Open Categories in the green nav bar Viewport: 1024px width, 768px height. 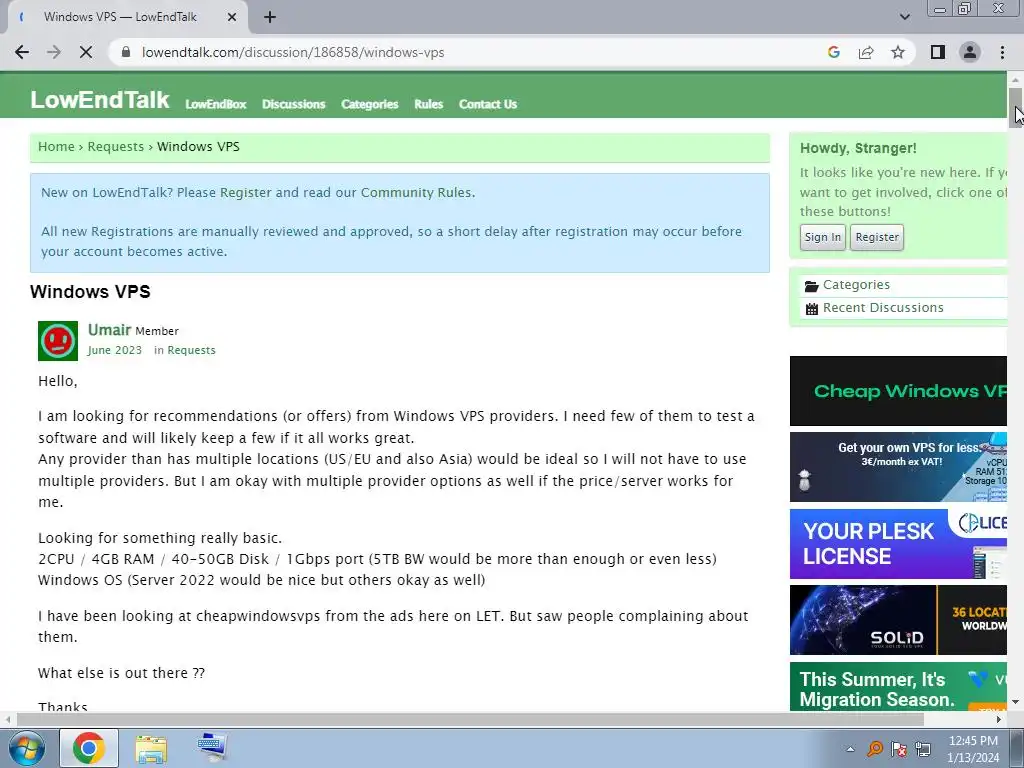370,104
